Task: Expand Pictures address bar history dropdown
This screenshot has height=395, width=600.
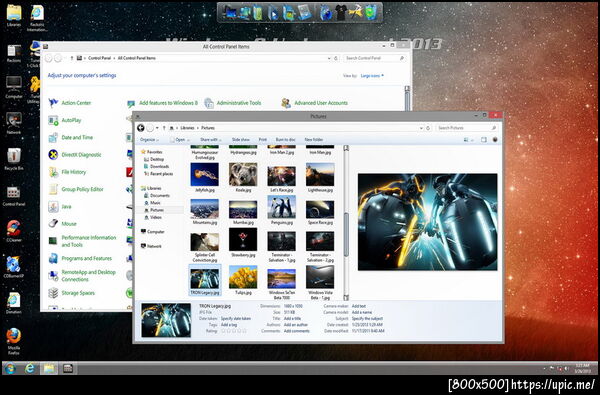Action: (421, 128)
